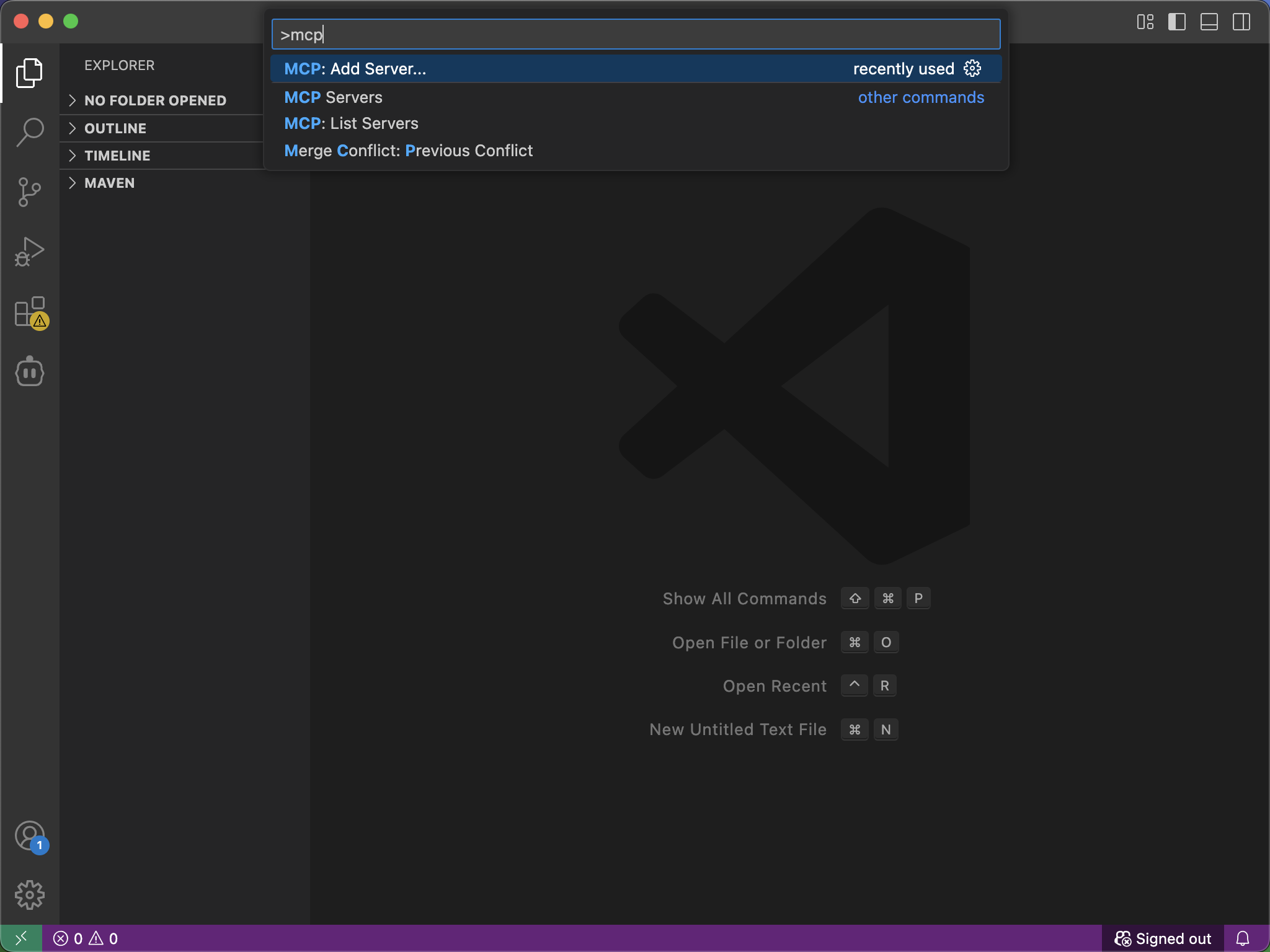
Task: Select the Search icon
Action: [29, 131]
